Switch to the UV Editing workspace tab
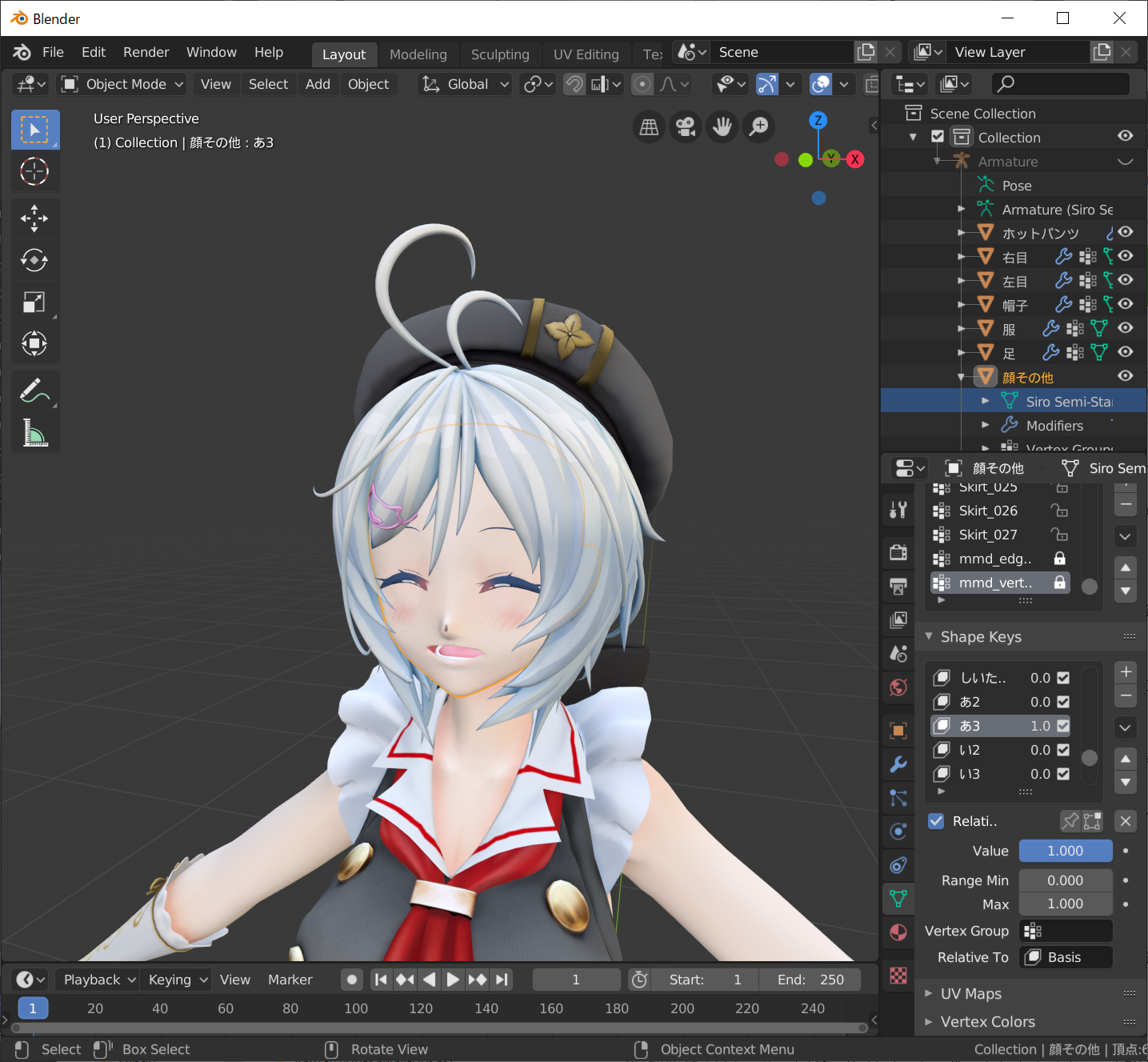1148x1062 pixels. pyautogui.click(x=586, y=54)
